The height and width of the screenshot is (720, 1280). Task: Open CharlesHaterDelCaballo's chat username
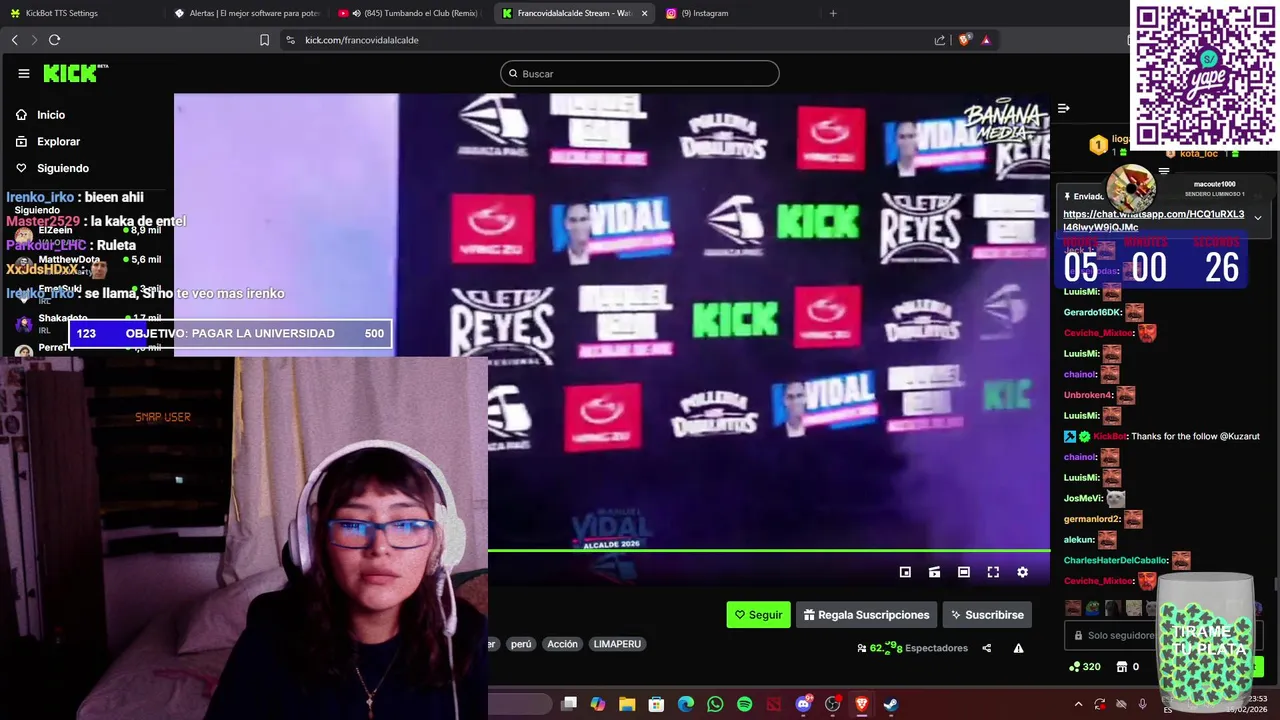pos(1115,560)
